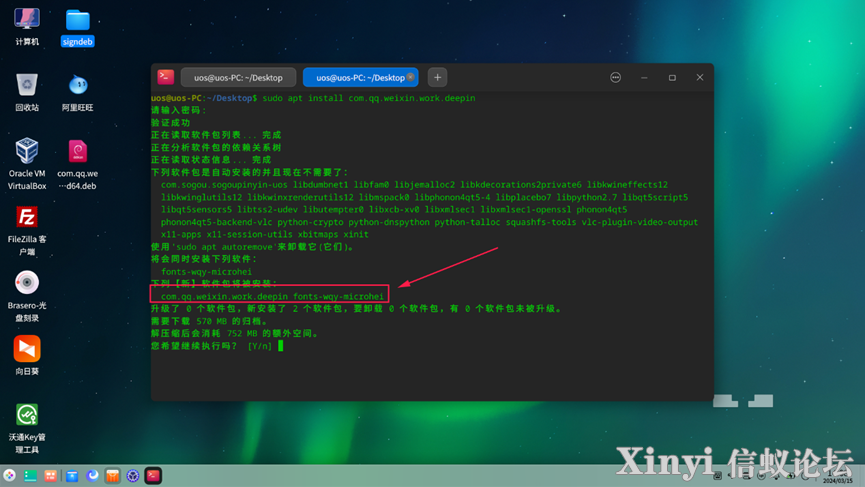Image resolution: width=865 pixels, height=487 pixels.
Task: Switch to the first uos@uos-PC terminal tab
Action: [x=238, y=78]
